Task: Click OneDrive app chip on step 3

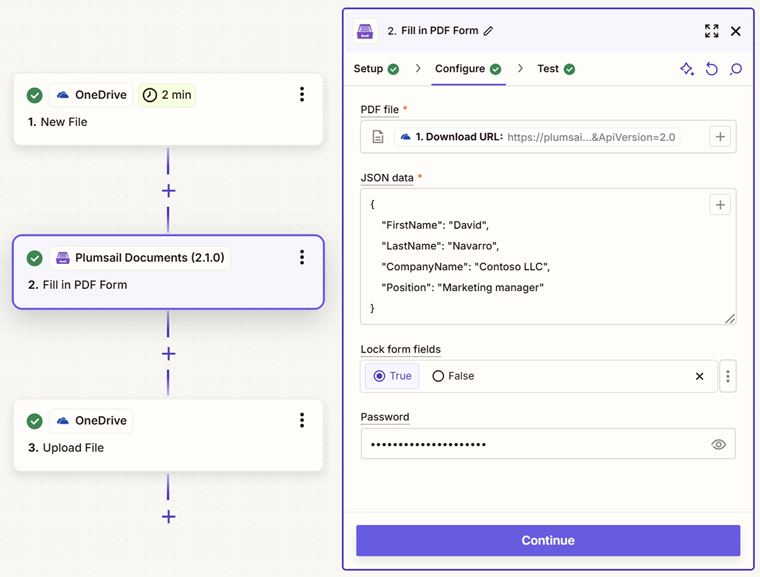Action: point(91,420)
